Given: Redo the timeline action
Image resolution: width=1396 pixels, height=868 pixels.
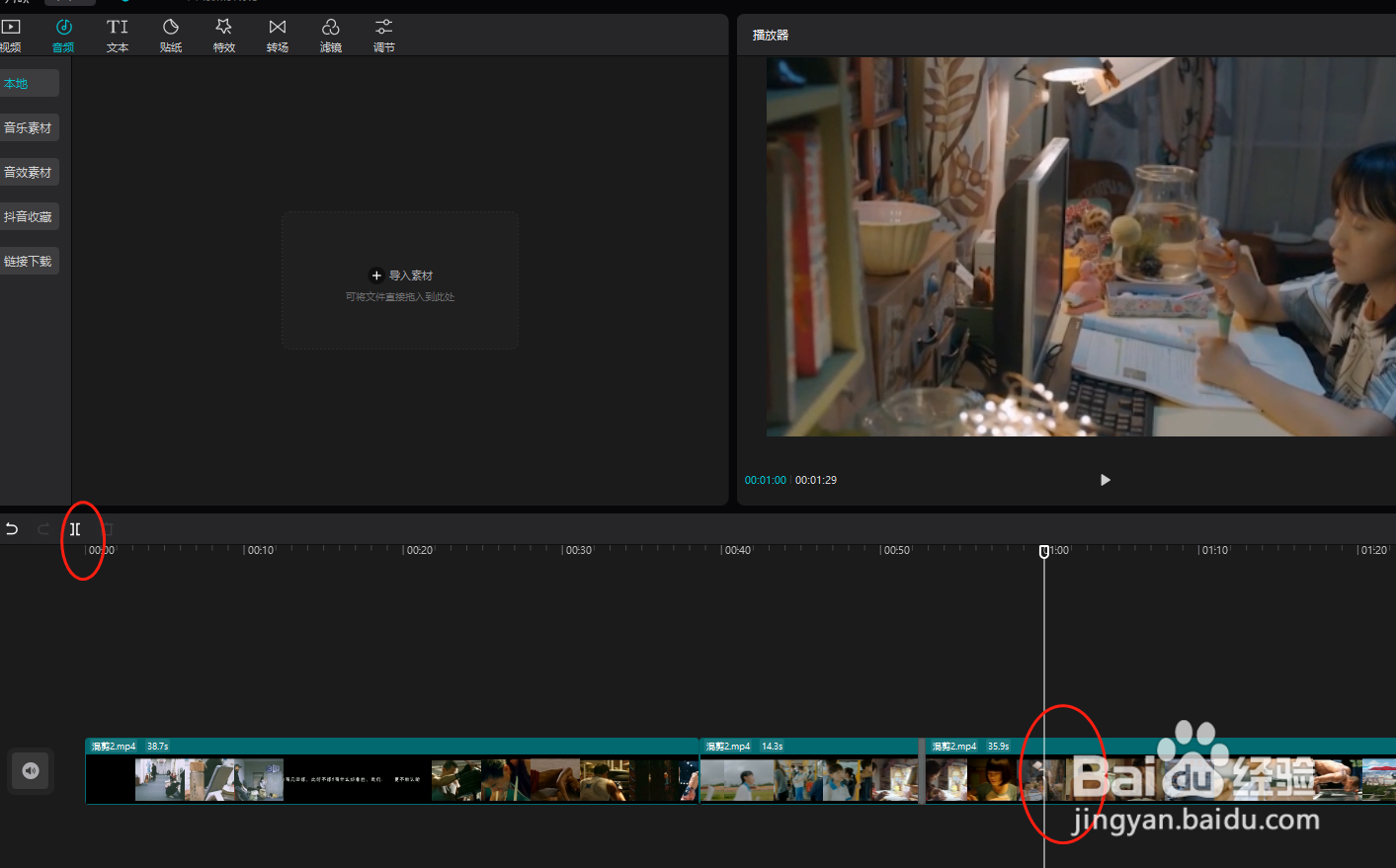Looking at the screenshot, I should tap(43, 529).
